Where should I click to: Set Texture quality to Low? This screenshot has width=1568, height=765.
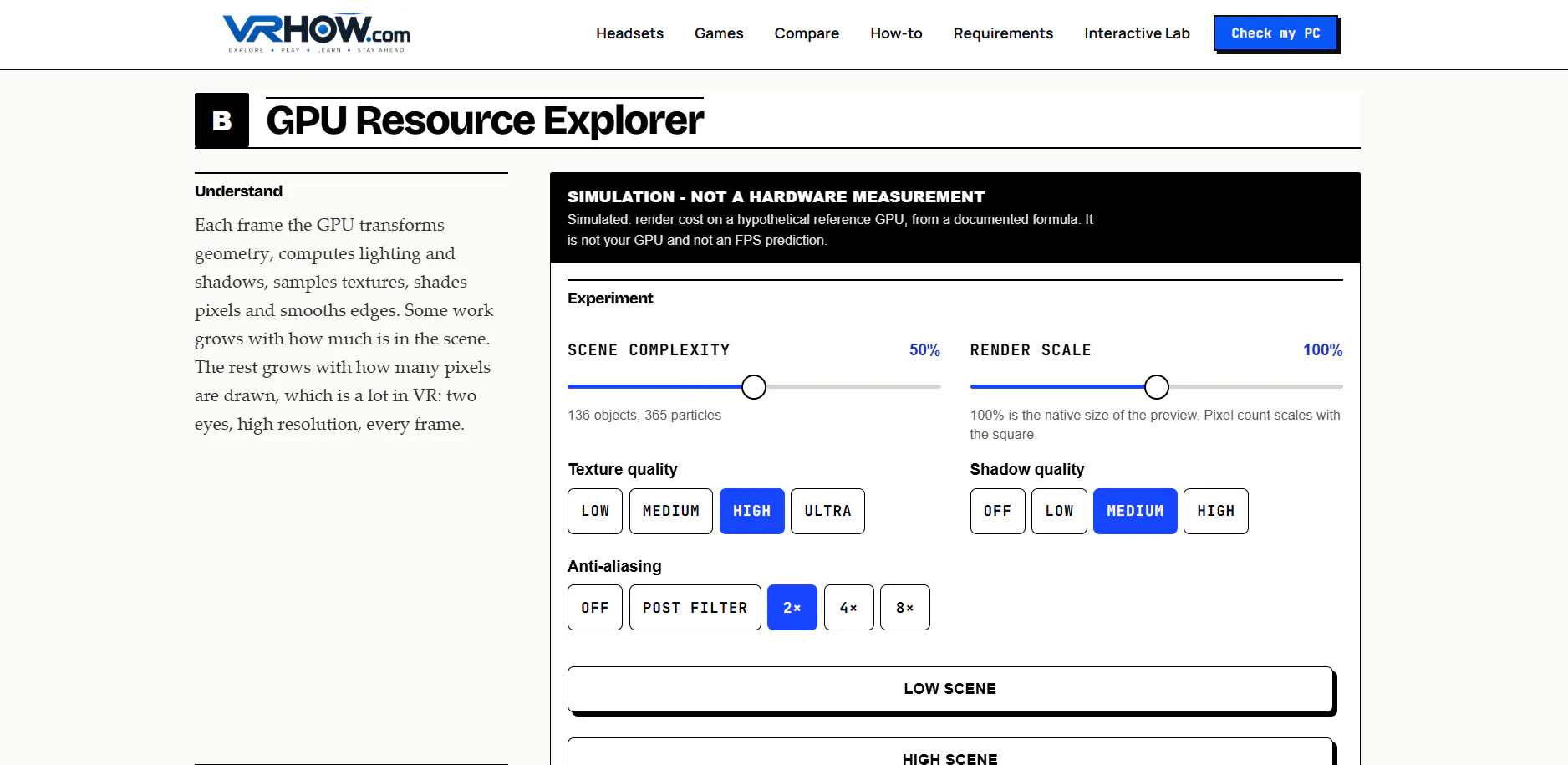pos(595,511)
